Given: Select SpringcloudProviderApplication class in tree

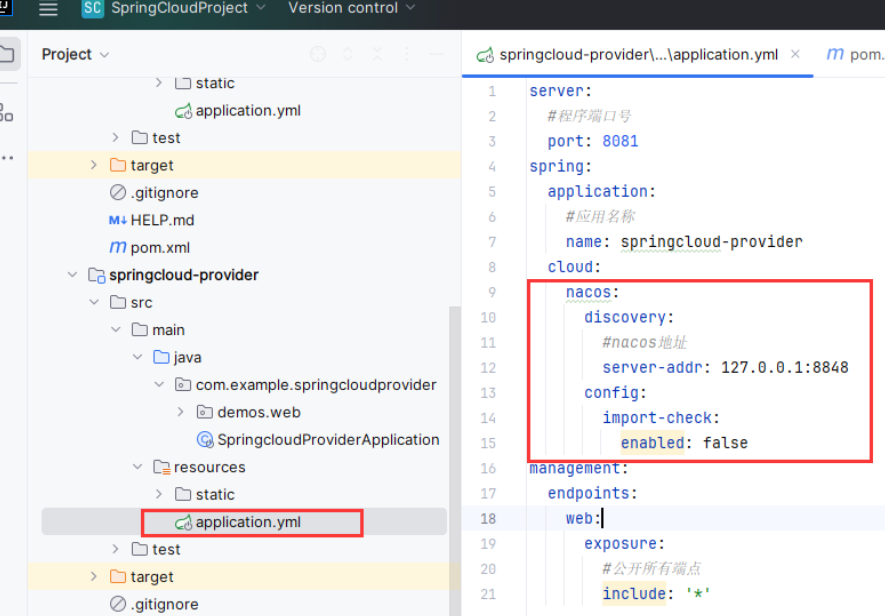Looking at the screenshot, I should click(327, 440).
